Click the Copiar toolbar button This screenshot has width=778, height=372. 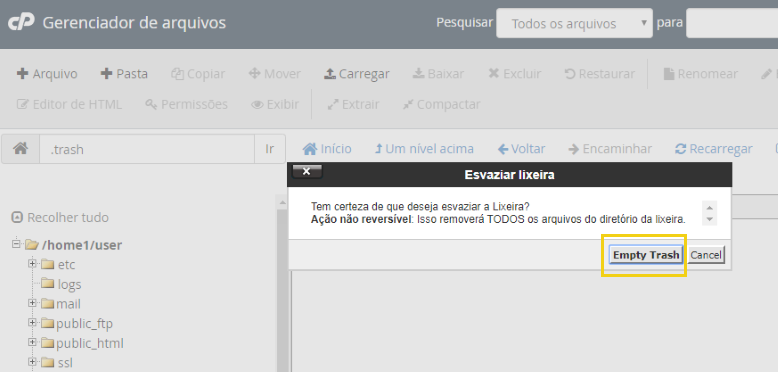198,74
